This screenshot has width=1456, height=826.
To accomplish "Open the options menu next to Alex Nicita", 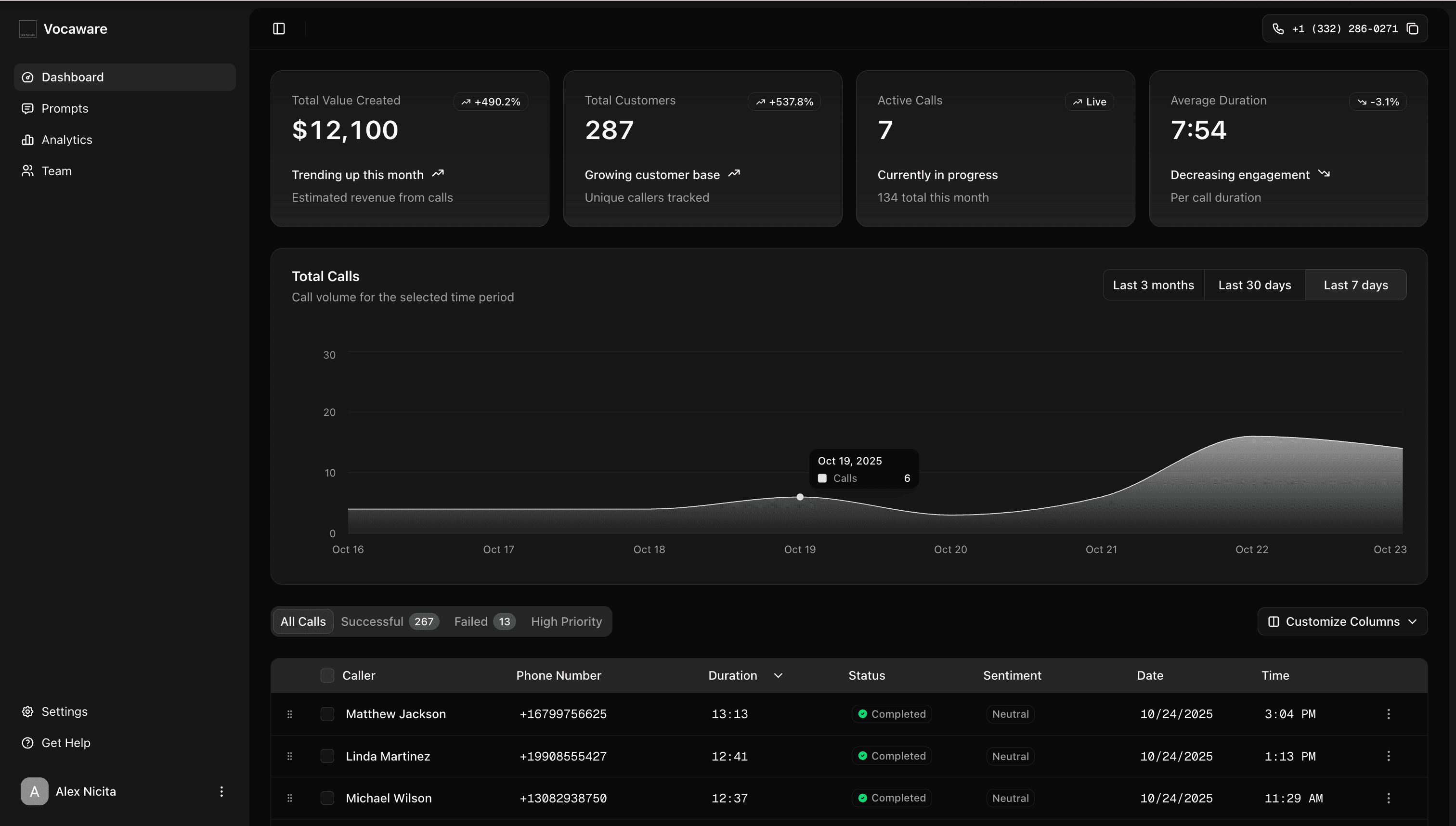I will [x=221, y=791].
